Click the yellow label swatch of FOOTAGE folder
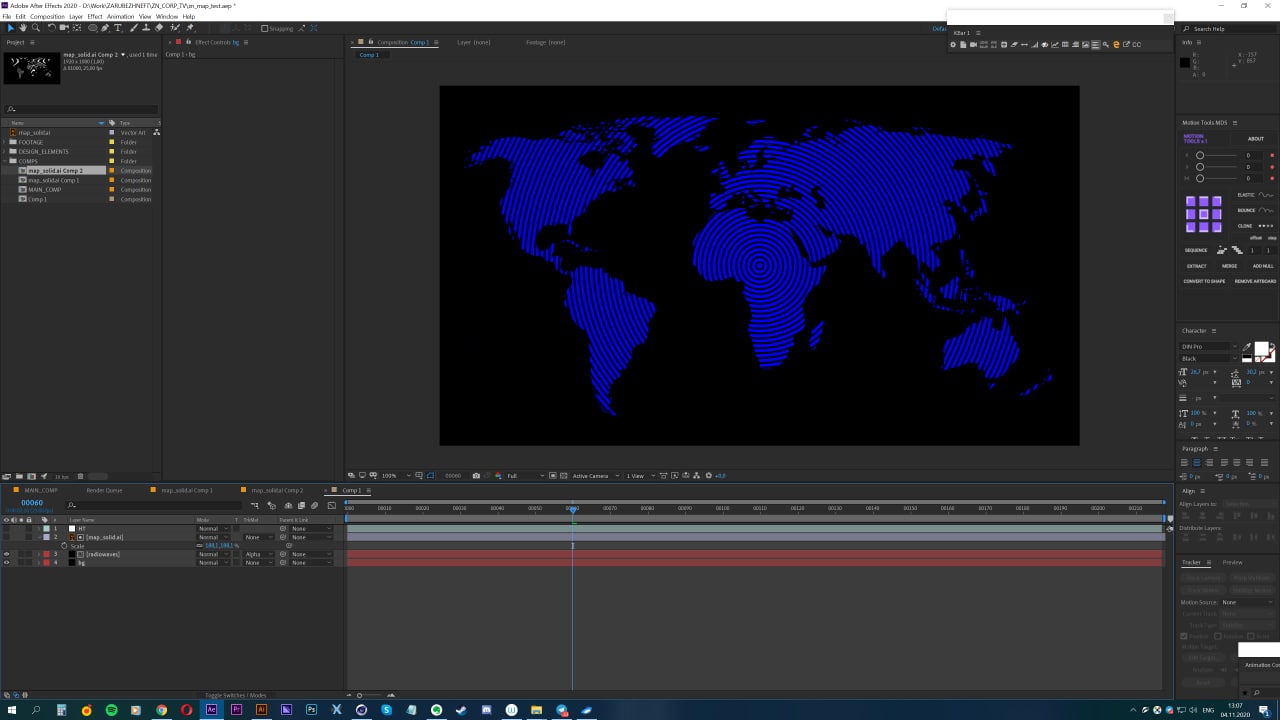The image size is (1280, 720). tap(111, 142)
